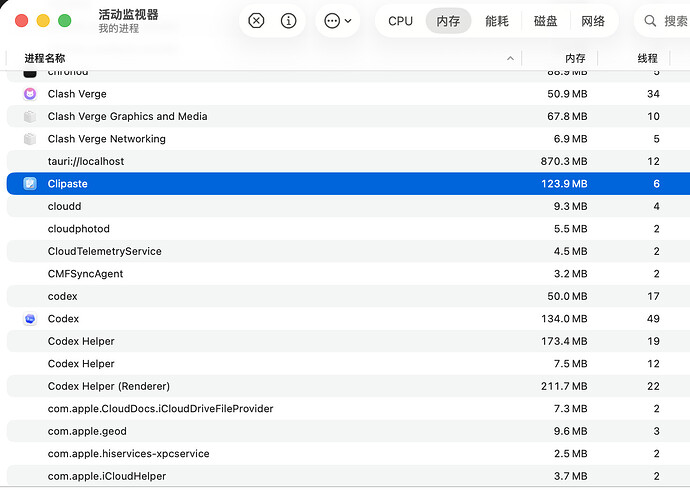This screenshot has height=490, width=690.
Task: Click the 活动监视器 window title
Action: tap(128, 15)
